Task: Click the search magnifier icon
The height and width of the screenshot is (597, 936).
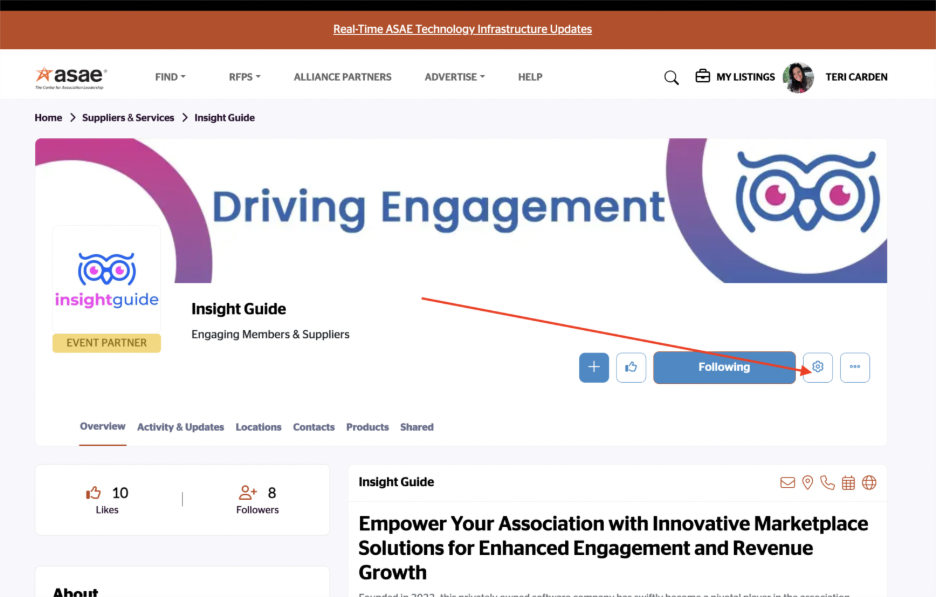Action: coord(671,78)
